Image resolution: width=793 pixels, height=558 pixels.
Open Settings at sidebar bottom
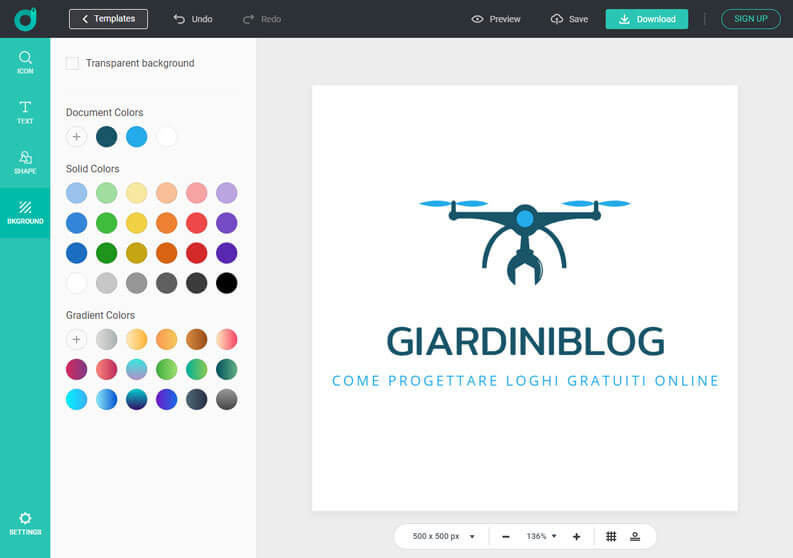point(25,524)
